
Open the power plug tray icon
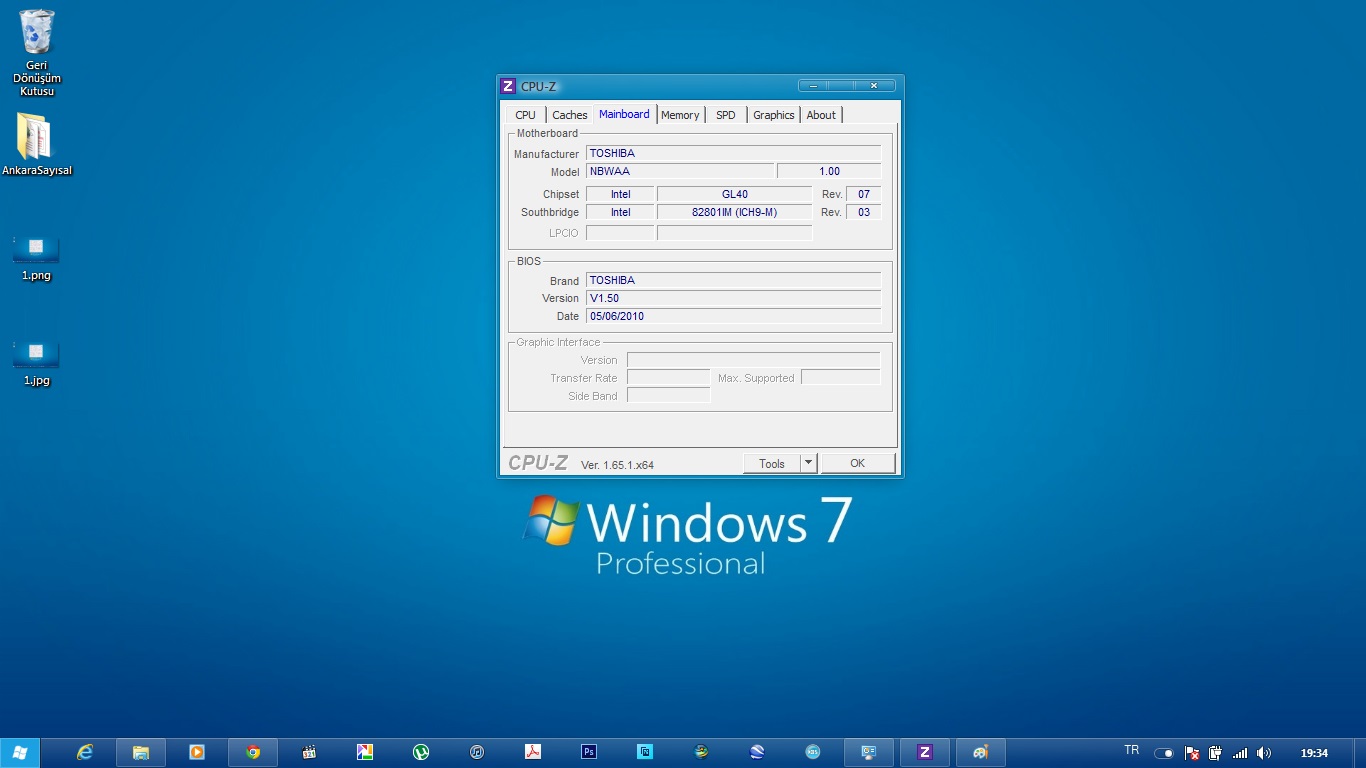pos(1215,753)
